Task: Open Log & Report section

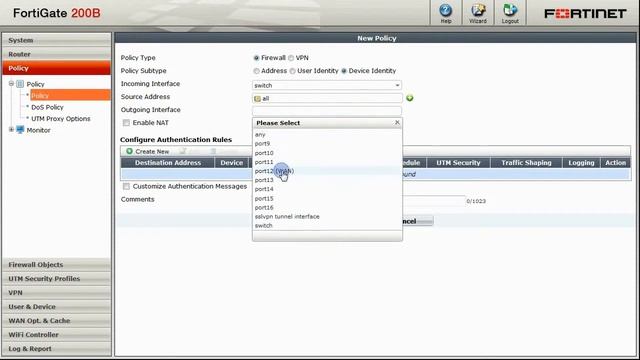Action: (56, 349)
